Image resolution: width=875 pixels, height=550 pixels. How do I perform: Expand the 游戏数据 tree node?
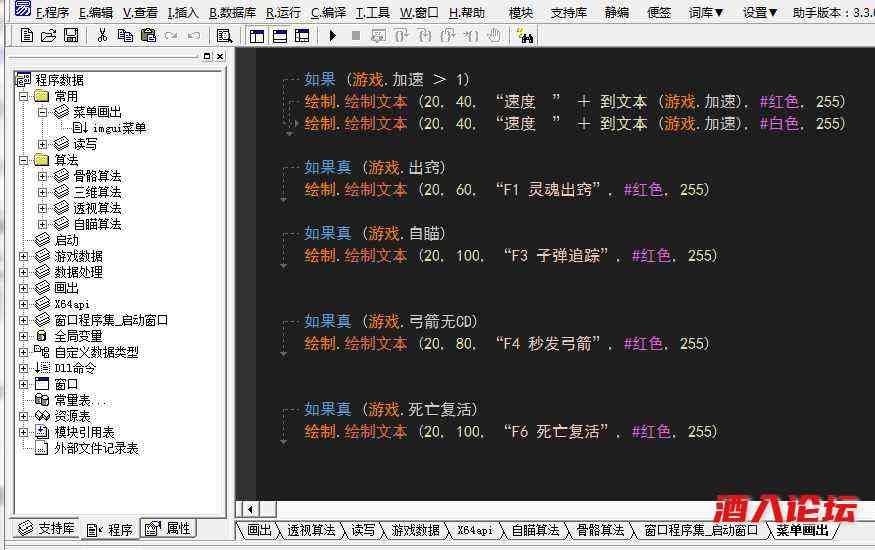tap(24, 256)
